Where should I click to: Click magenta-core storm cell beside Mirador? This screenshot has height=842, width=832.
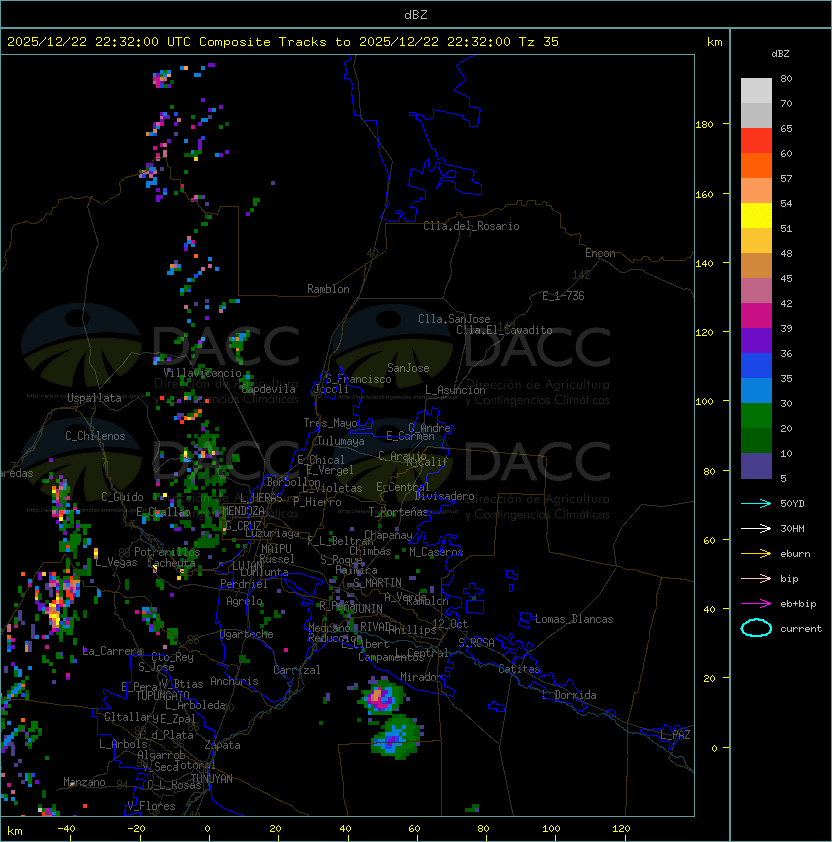tap(382, 698)
